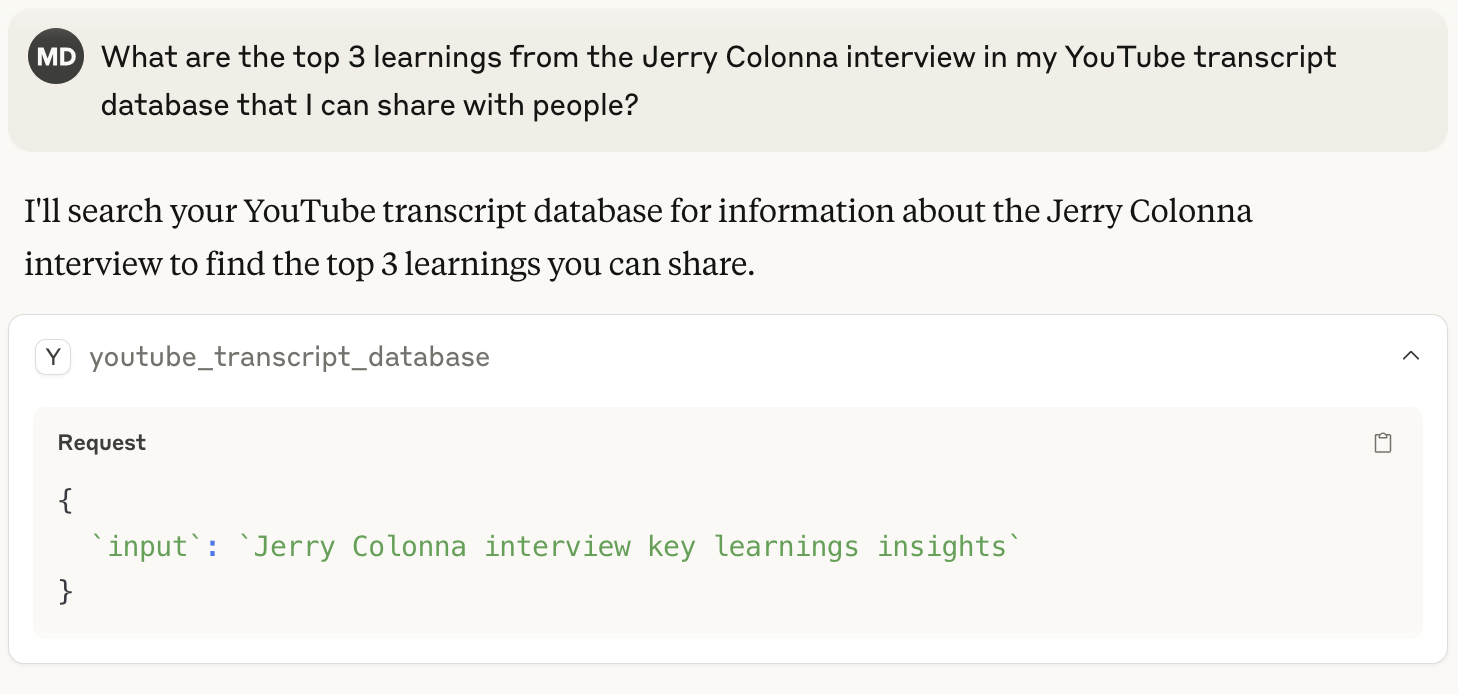
Task: Click the youtube_transcript_database tool name
Action: coord(289,357)
